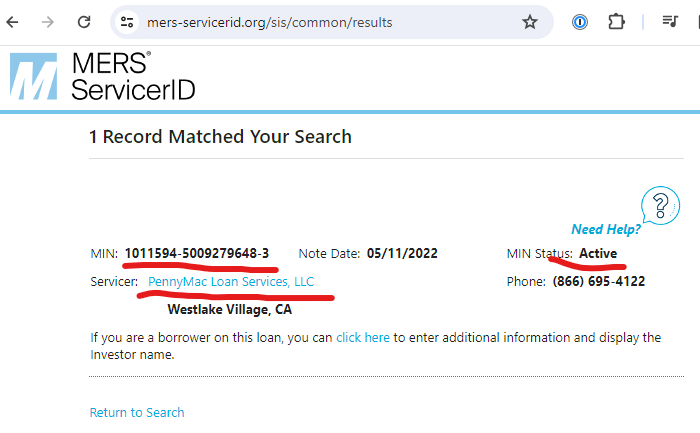View site information icon in address bar
The image size is (700, 433).
pos(126,22)
